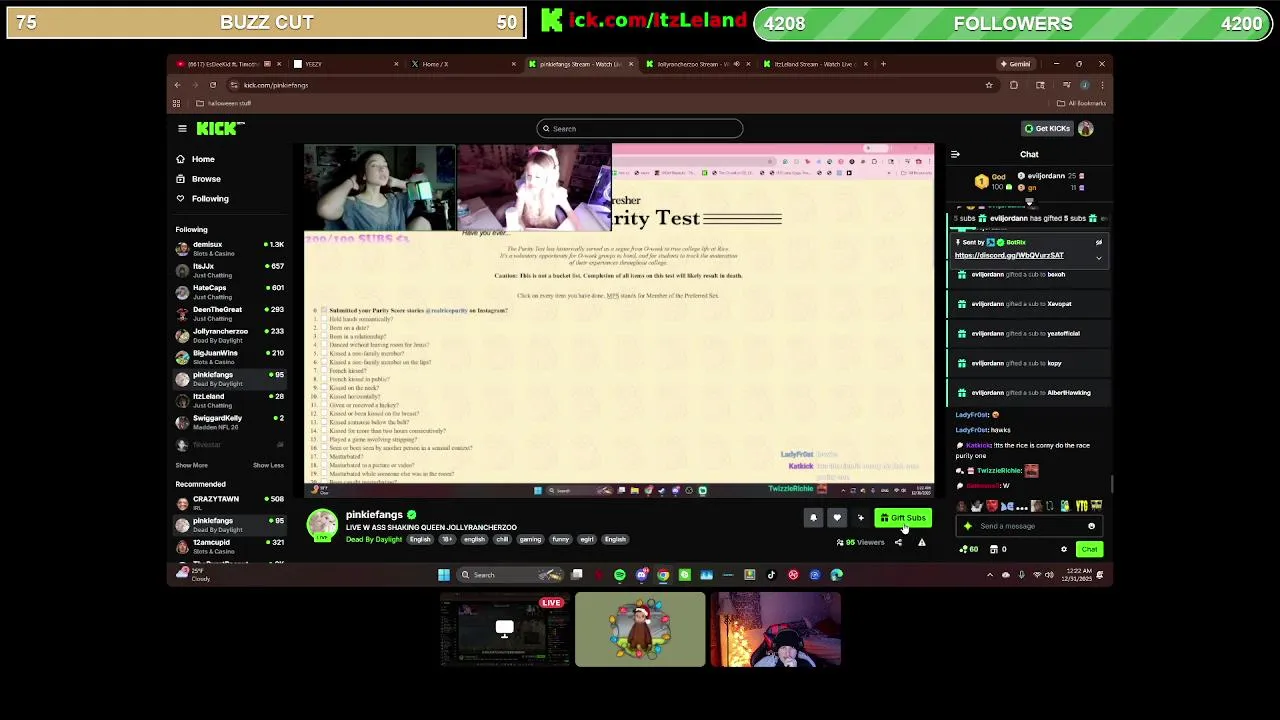
Task: Open the halloween stuff bookmark folder
Action: 224,103
